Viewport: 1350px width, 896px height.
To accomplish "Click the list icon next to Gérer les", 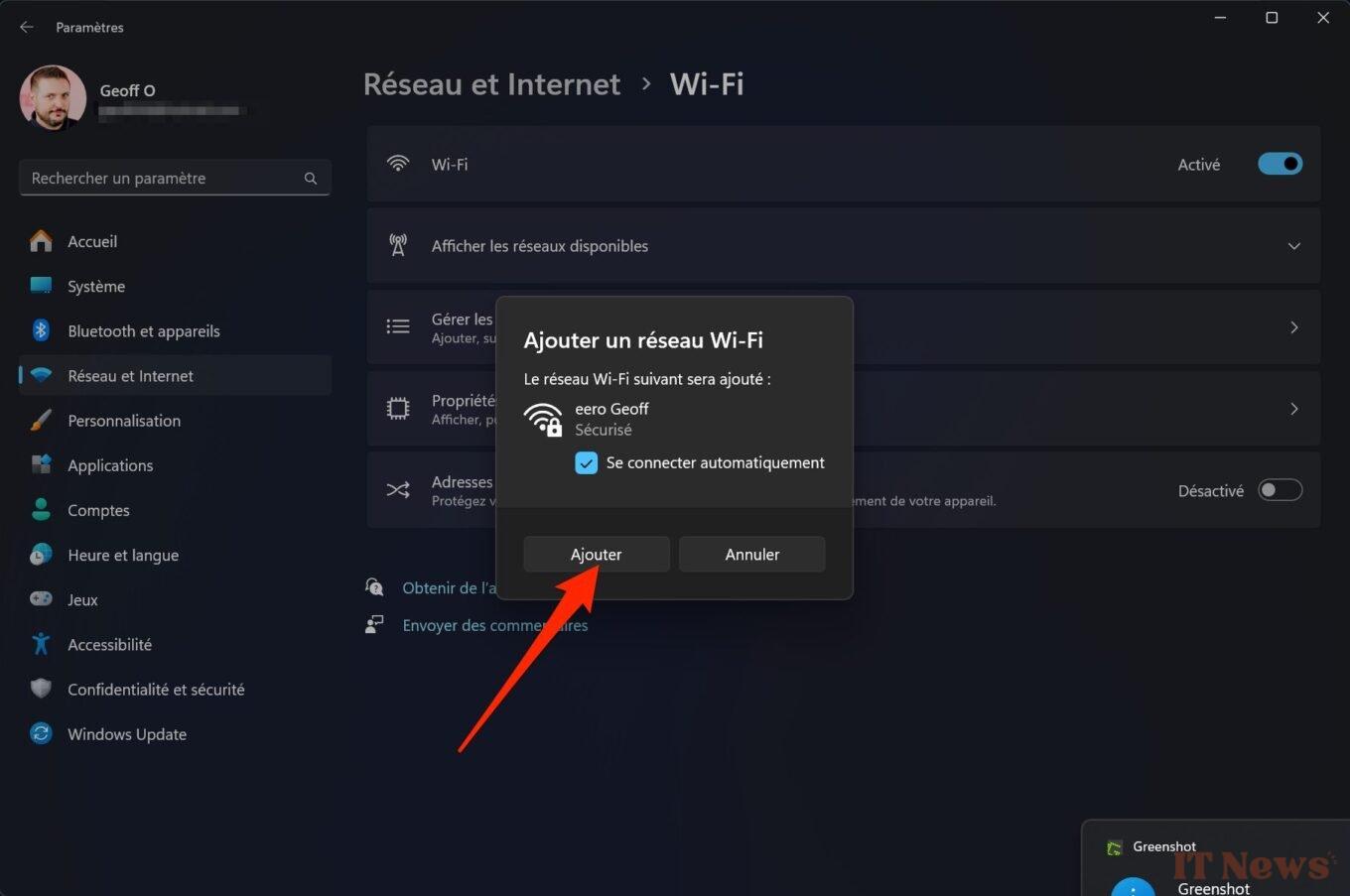I will [398, 326].
